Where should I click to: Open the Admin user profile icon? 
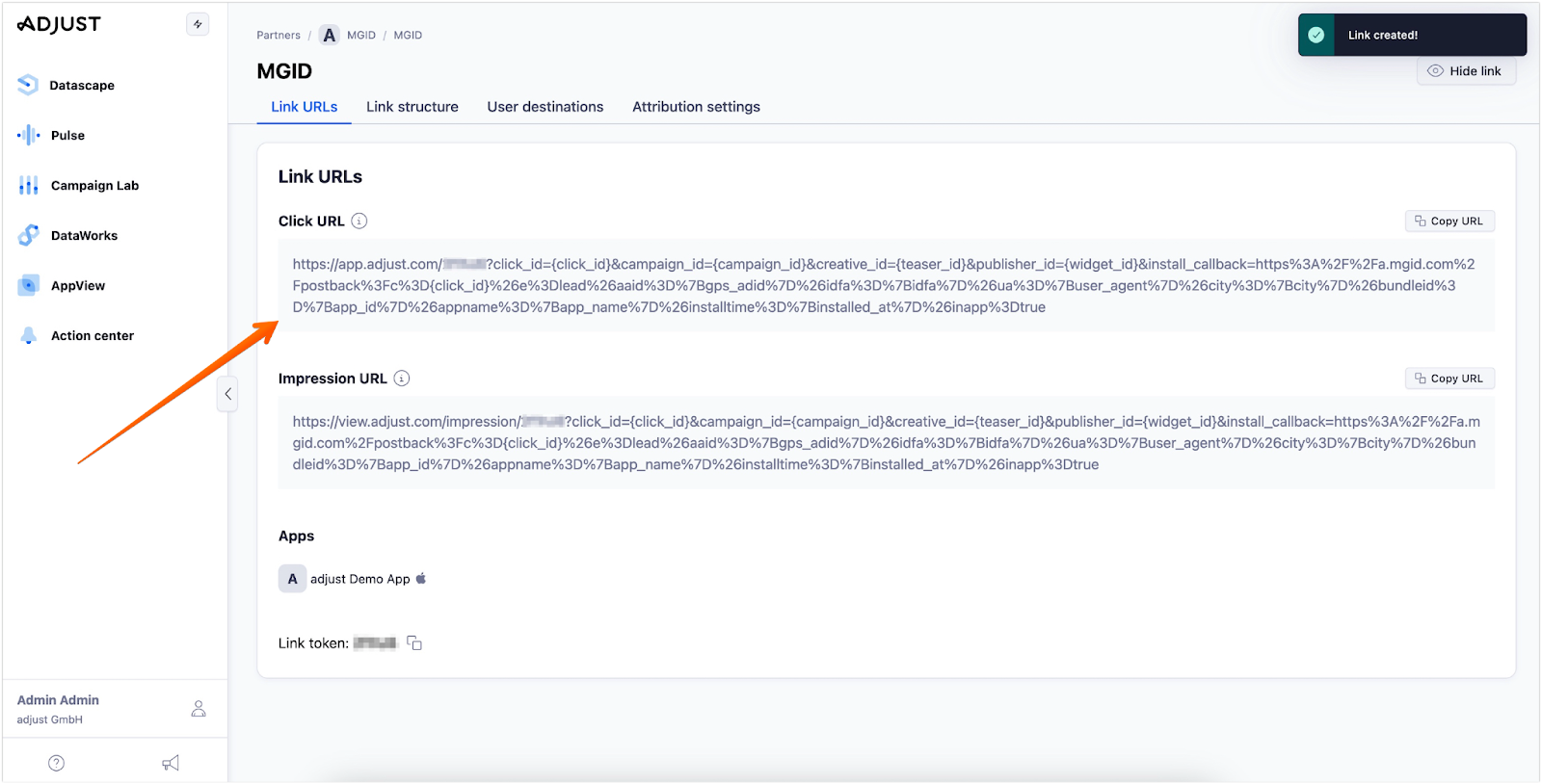[199, 709]
